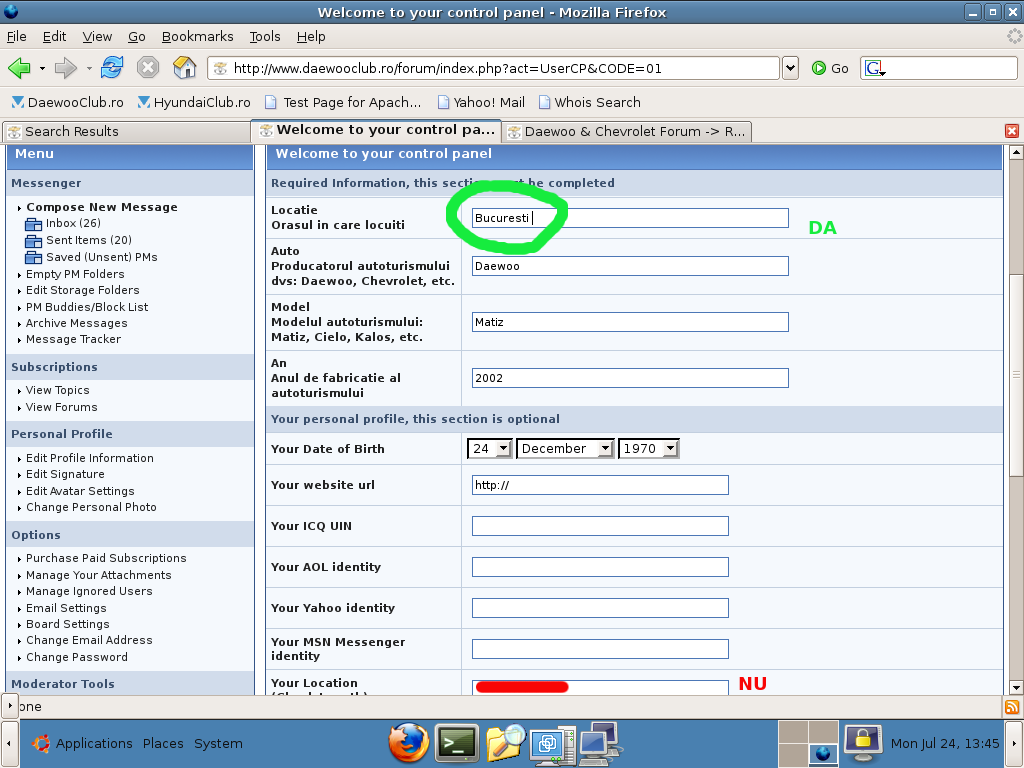Close the current browser tab

click(x=1012, y=131)
